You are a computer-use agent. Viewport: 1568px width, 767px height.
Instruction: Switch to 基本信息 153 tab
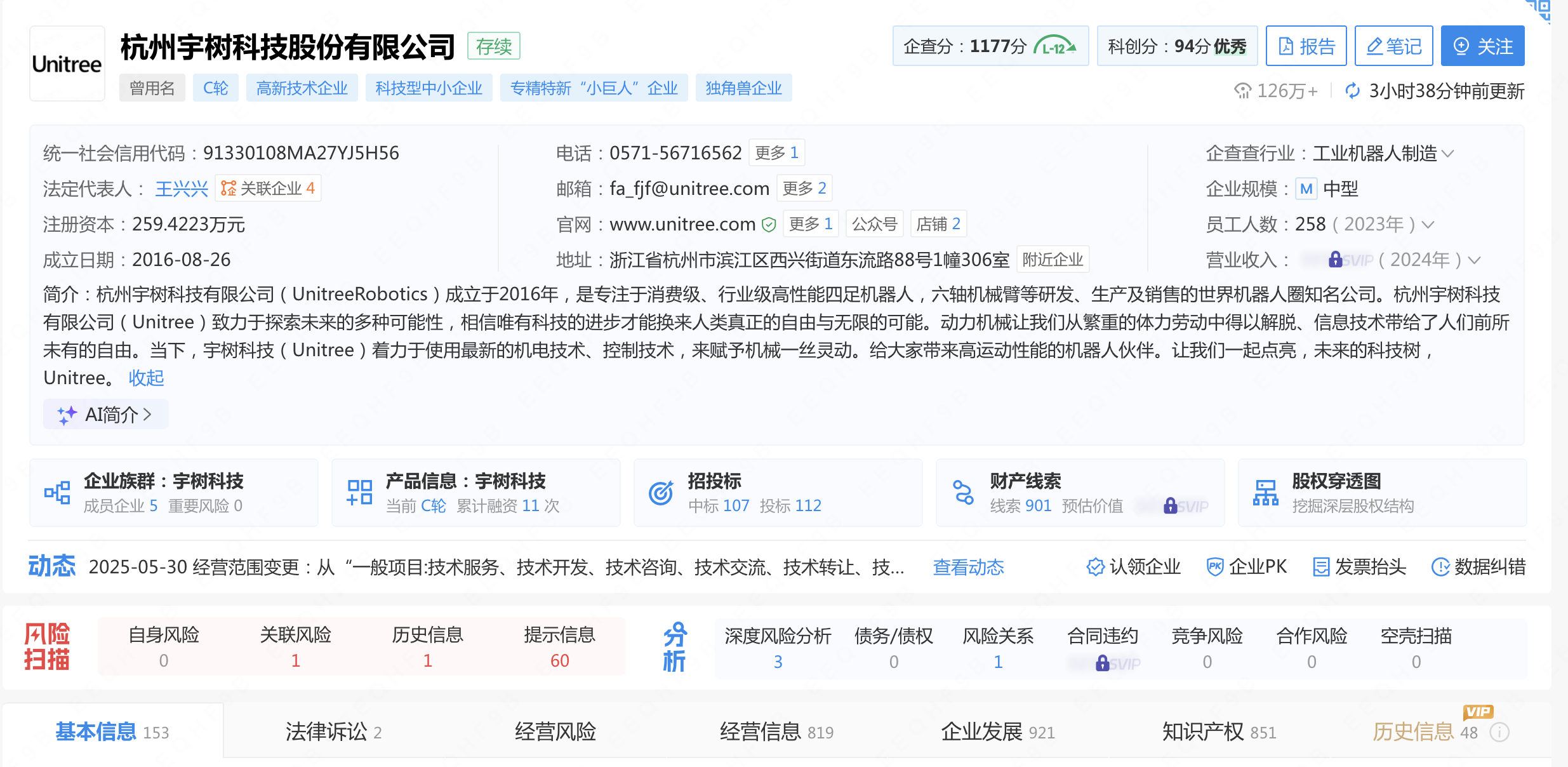(112, 732)
